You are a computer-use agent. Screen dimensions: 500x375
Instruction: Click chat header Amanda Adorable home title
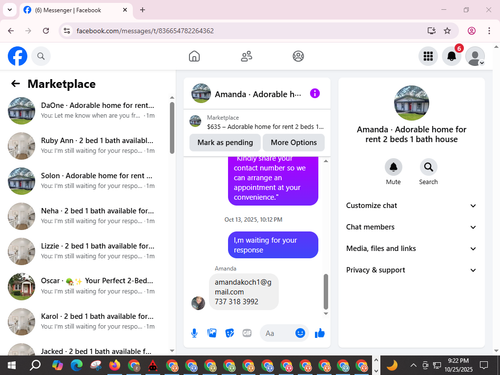point(257,94)
